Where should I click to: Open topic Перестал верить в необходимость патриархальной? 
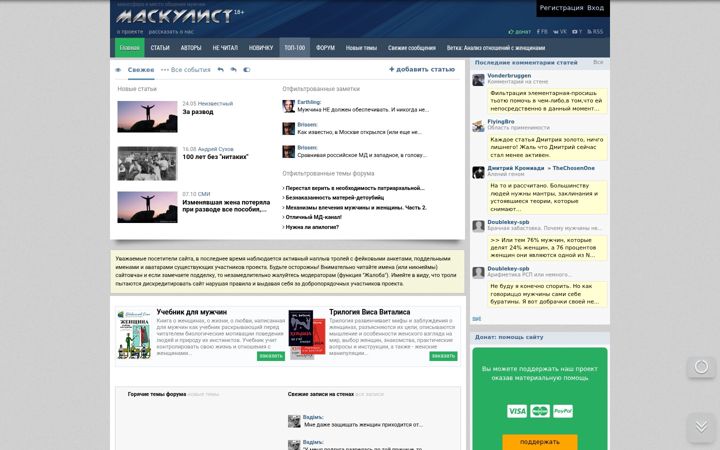tap(354, 188)
